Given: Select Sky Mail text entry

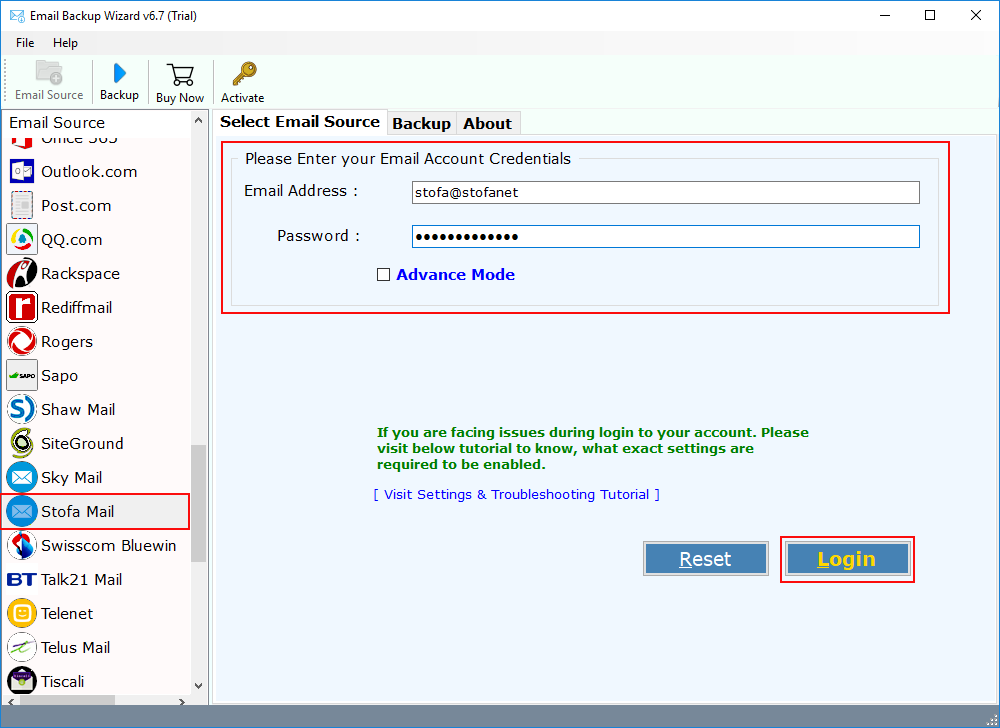Looking at the screenshot, I should (x=71, y=477).
